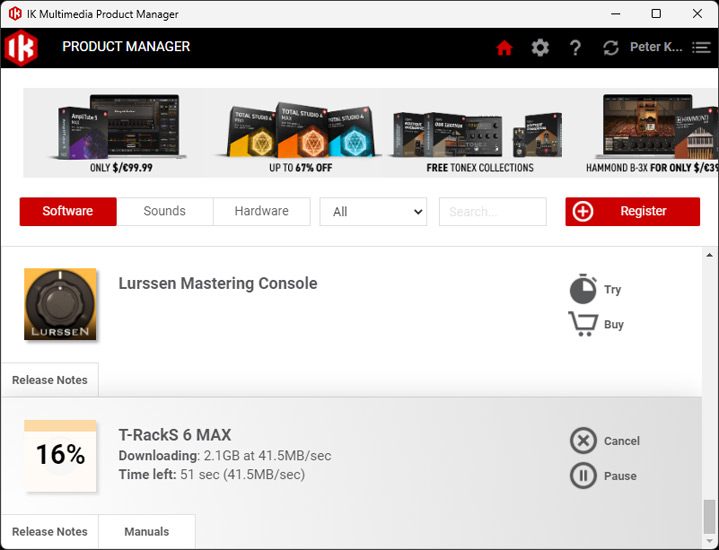Expand the All filter dropdown
This screenshot has height=550, width=719.
tap(373, 212)
